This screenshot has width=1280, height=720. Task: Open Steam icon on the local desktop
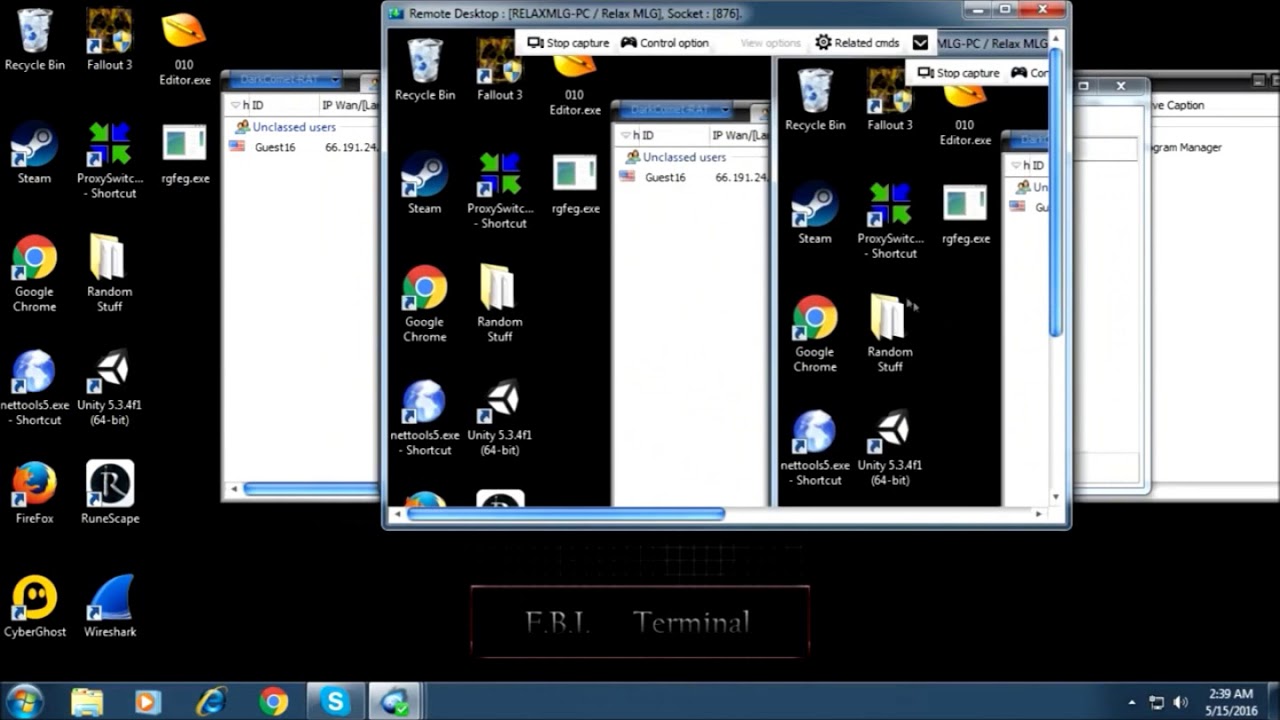click(x=34, y=153)
